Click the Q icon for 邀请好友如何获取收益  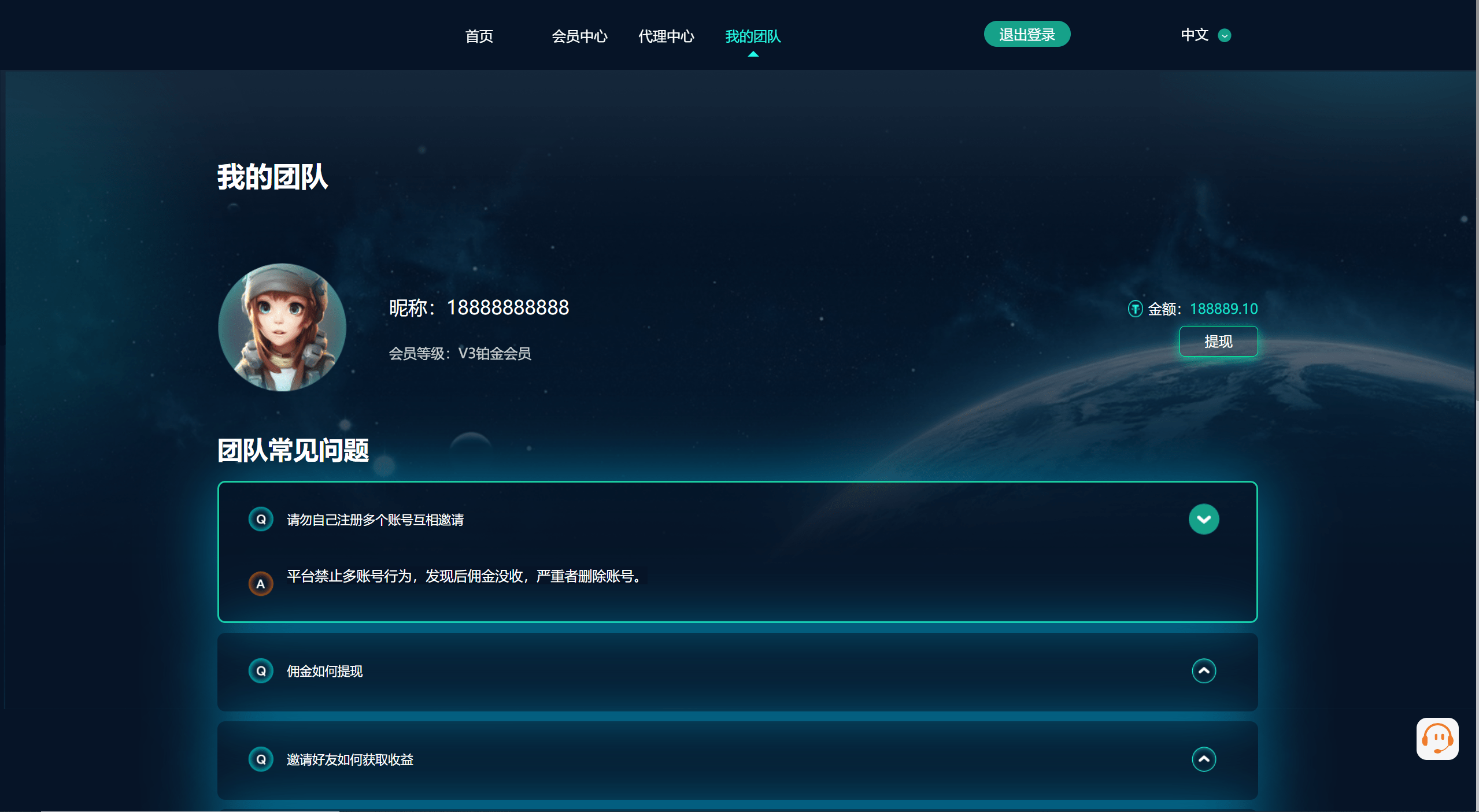coord(261,759)
